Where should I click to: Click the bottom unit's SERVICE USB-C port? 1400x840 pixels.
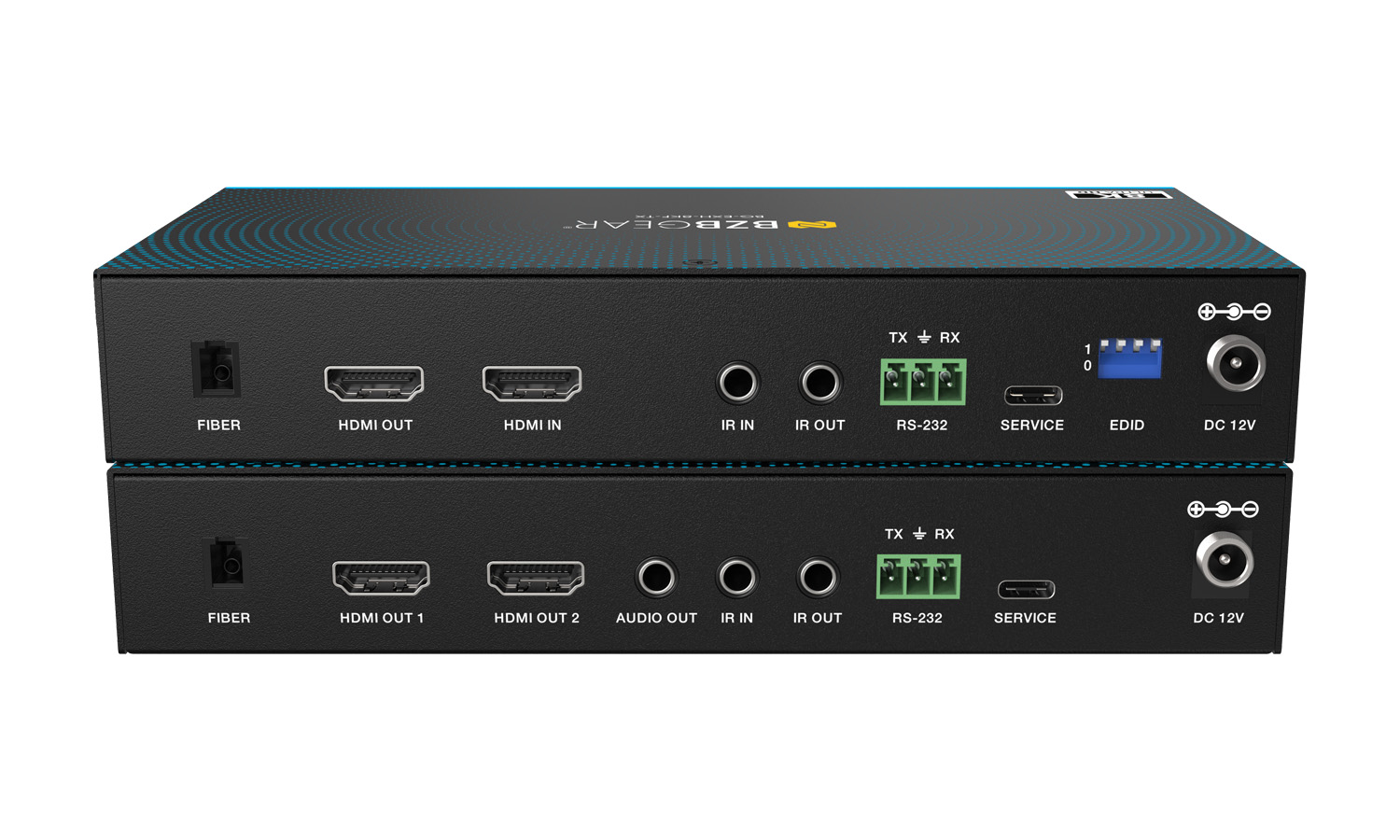tap(1026, 589)
